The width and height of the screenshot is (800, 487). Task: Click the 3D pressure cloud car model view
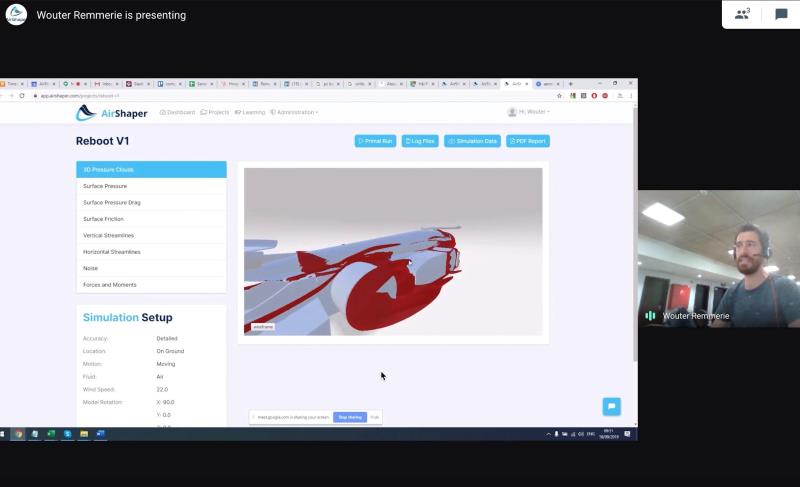pos(393,251)
